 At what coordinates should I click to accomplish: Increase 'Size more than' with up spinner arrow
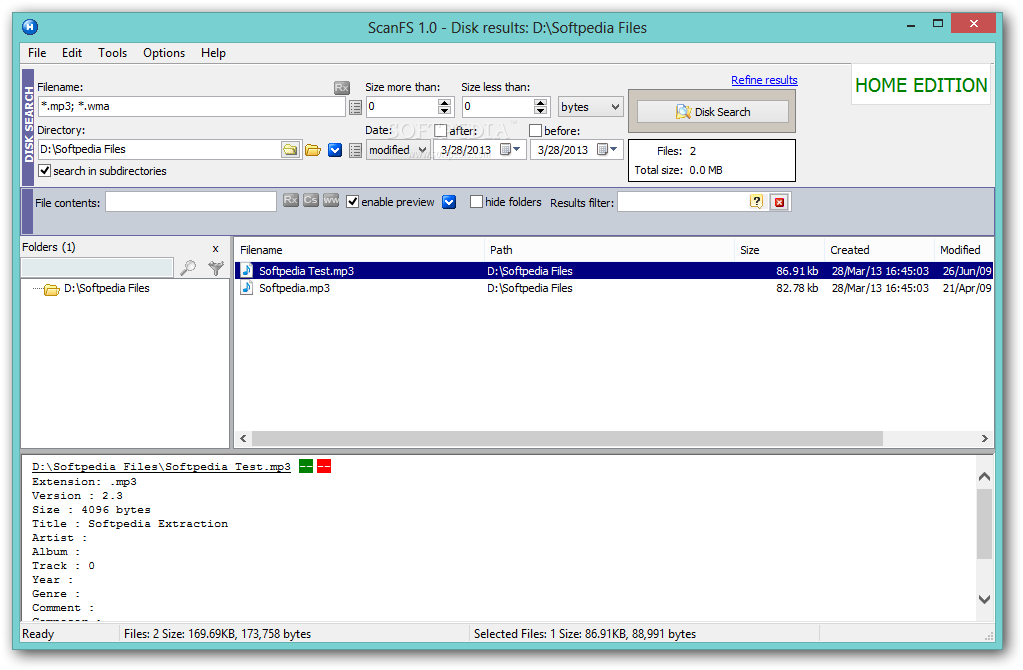point(444,102)
